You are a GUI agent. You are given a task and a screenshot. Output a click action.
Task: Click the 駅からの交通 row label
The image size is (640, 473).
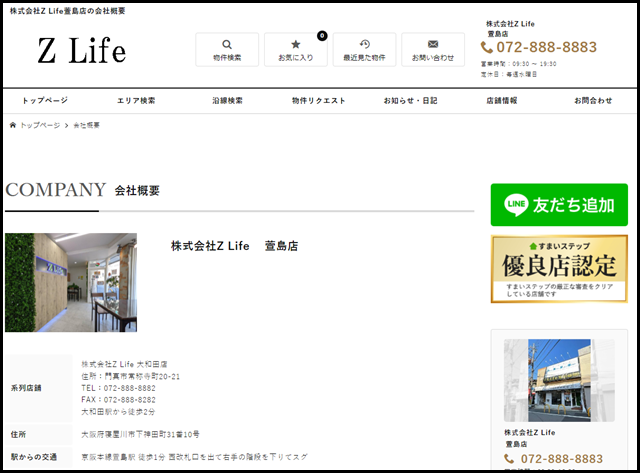[x=34, y=457]
